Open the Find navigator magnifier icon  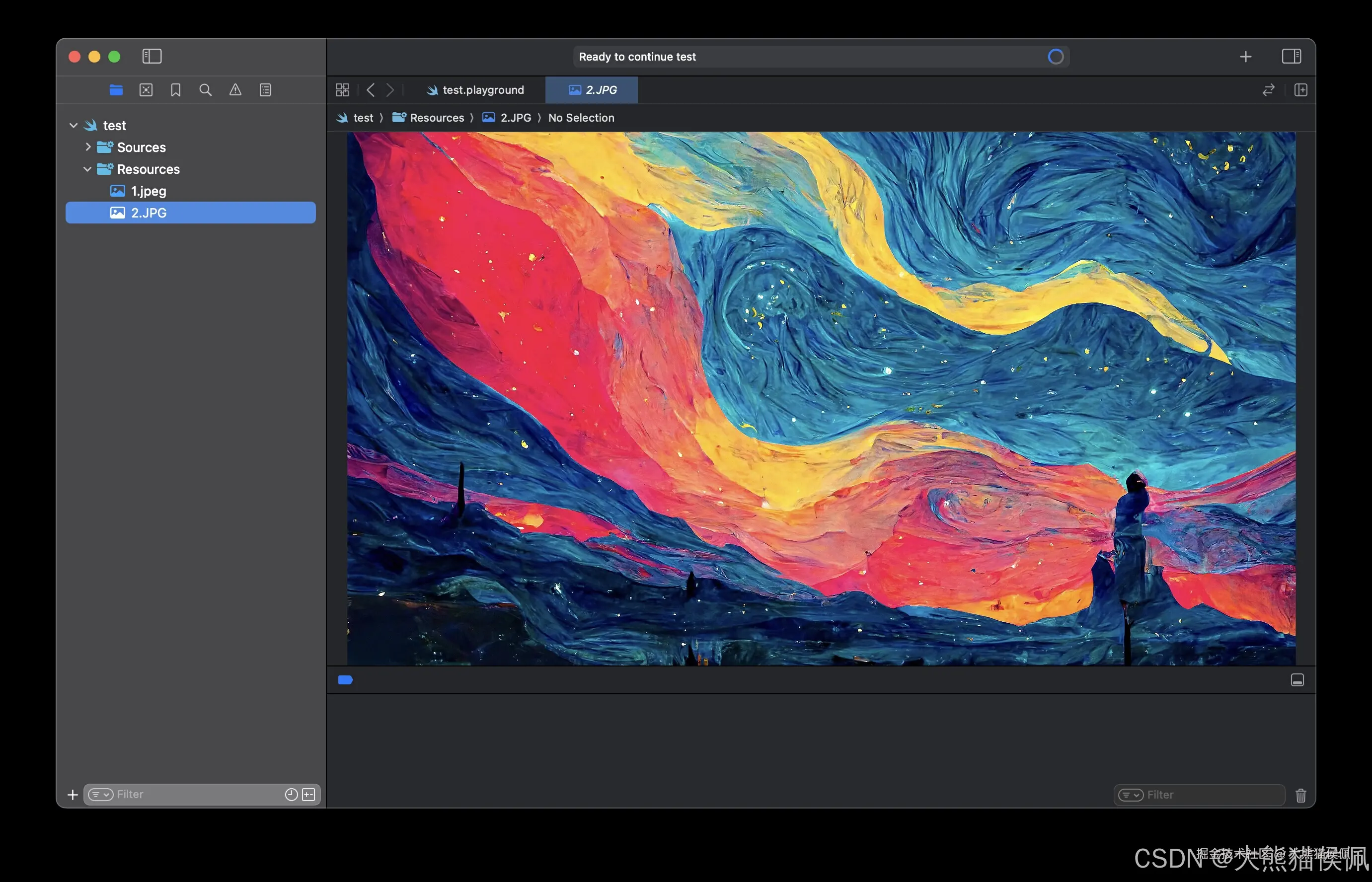206,90
